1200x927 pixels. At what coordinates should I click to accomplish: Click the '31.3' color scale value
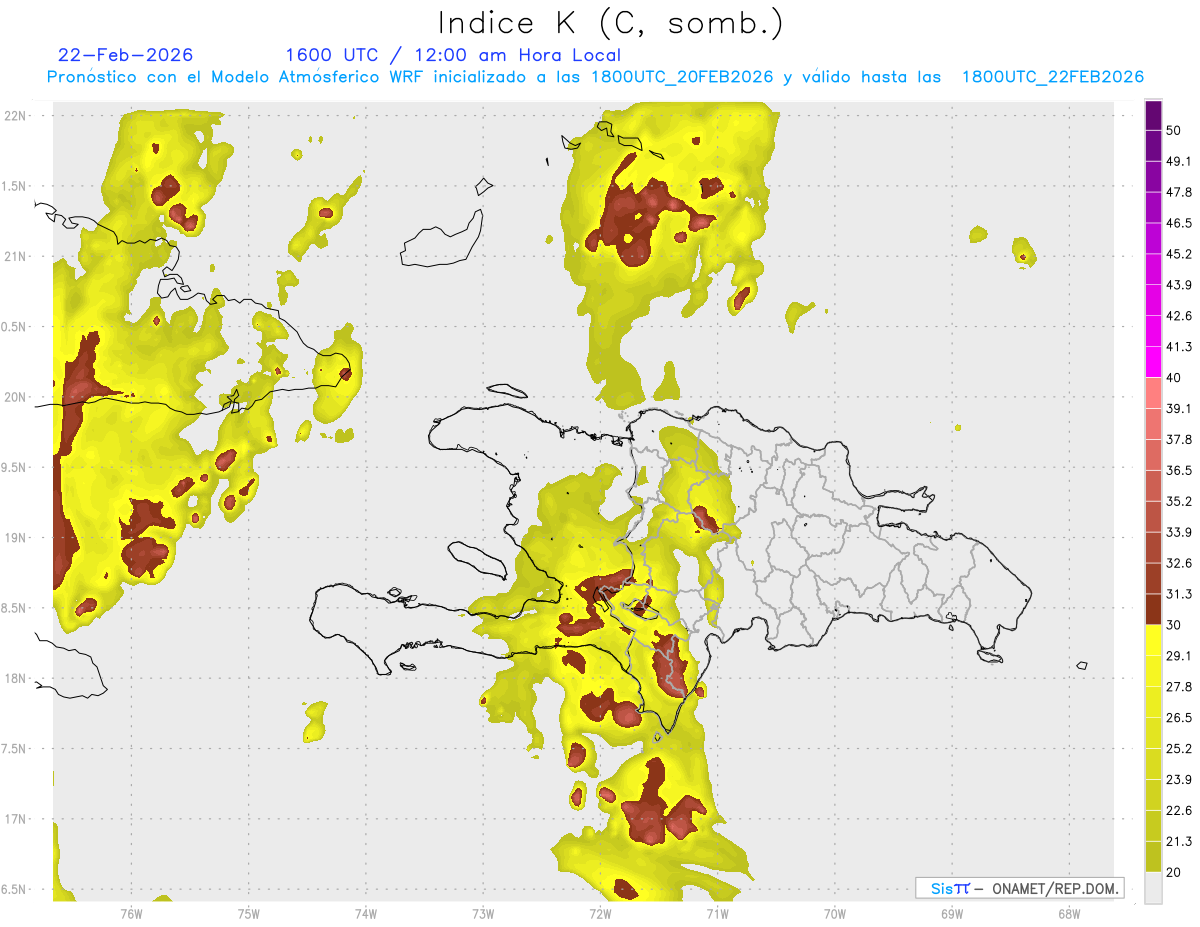click(1179, 594)
